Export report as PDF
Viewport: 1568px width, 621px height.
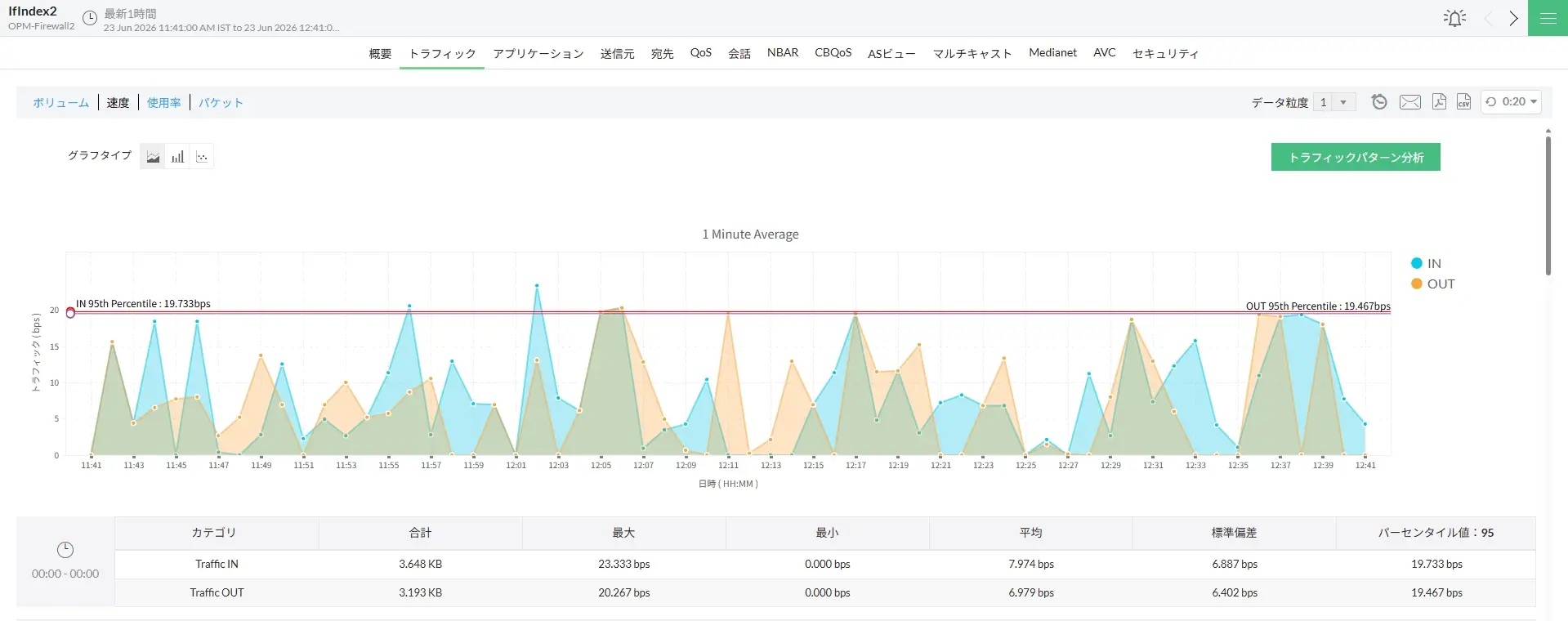[1439, 102]
